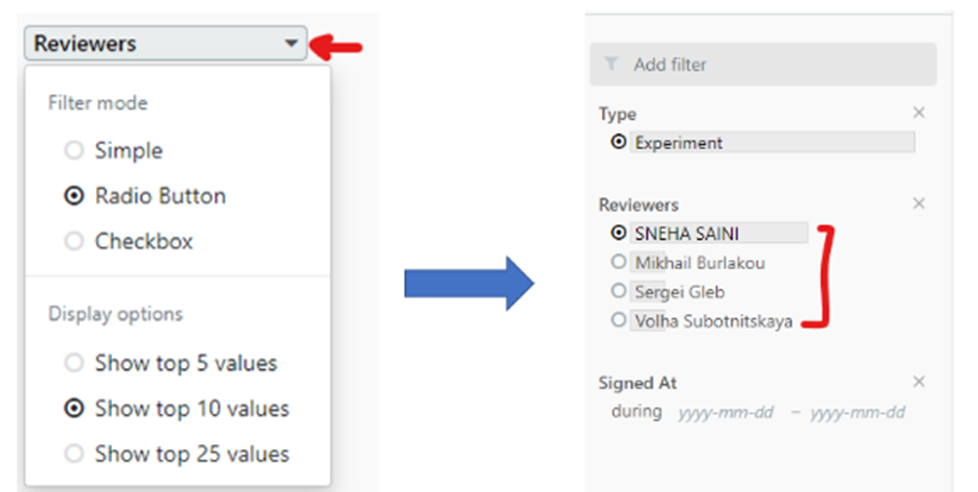This screenshot has height=492, width=978.
Task: Select reviewer Volha Subotnitskaya
Action: [x=618, y=321]
